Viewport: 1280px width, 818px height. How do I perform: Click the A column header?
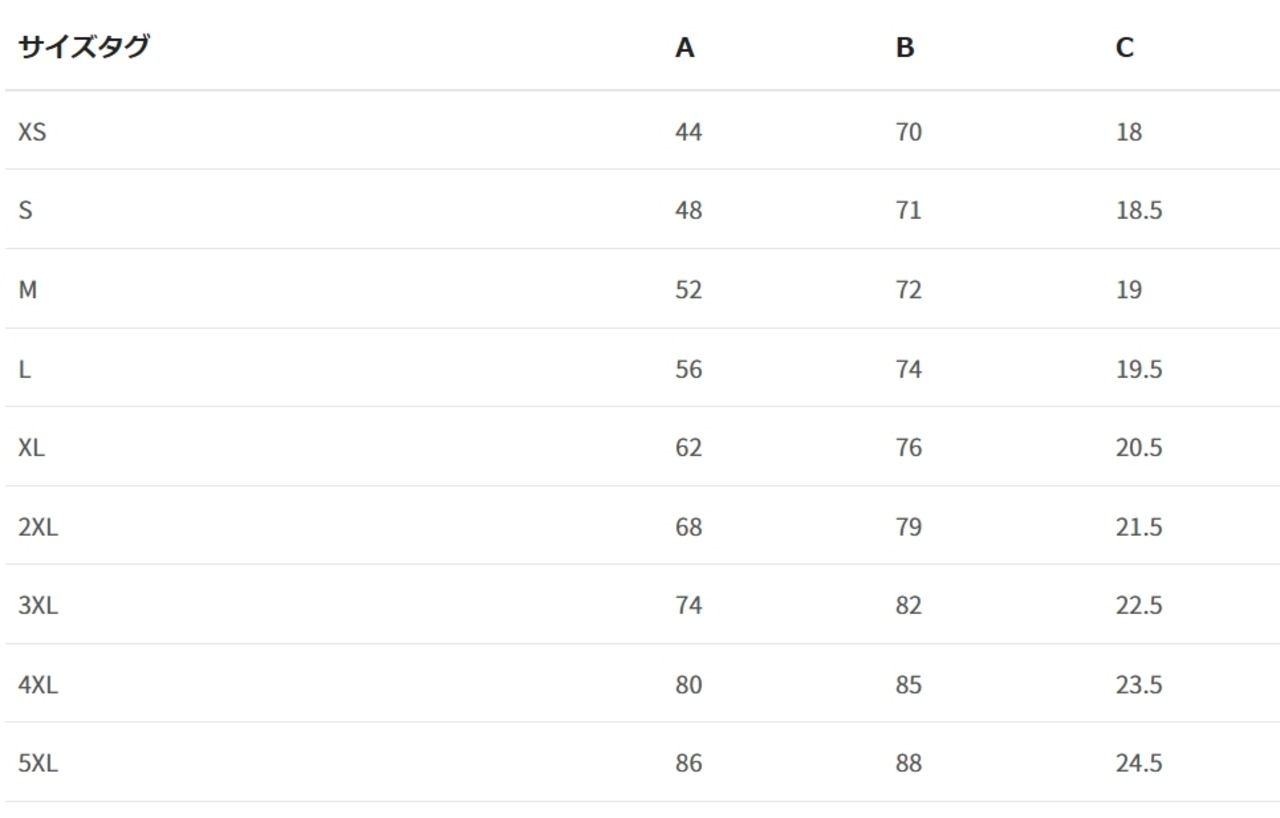(684, 48)
